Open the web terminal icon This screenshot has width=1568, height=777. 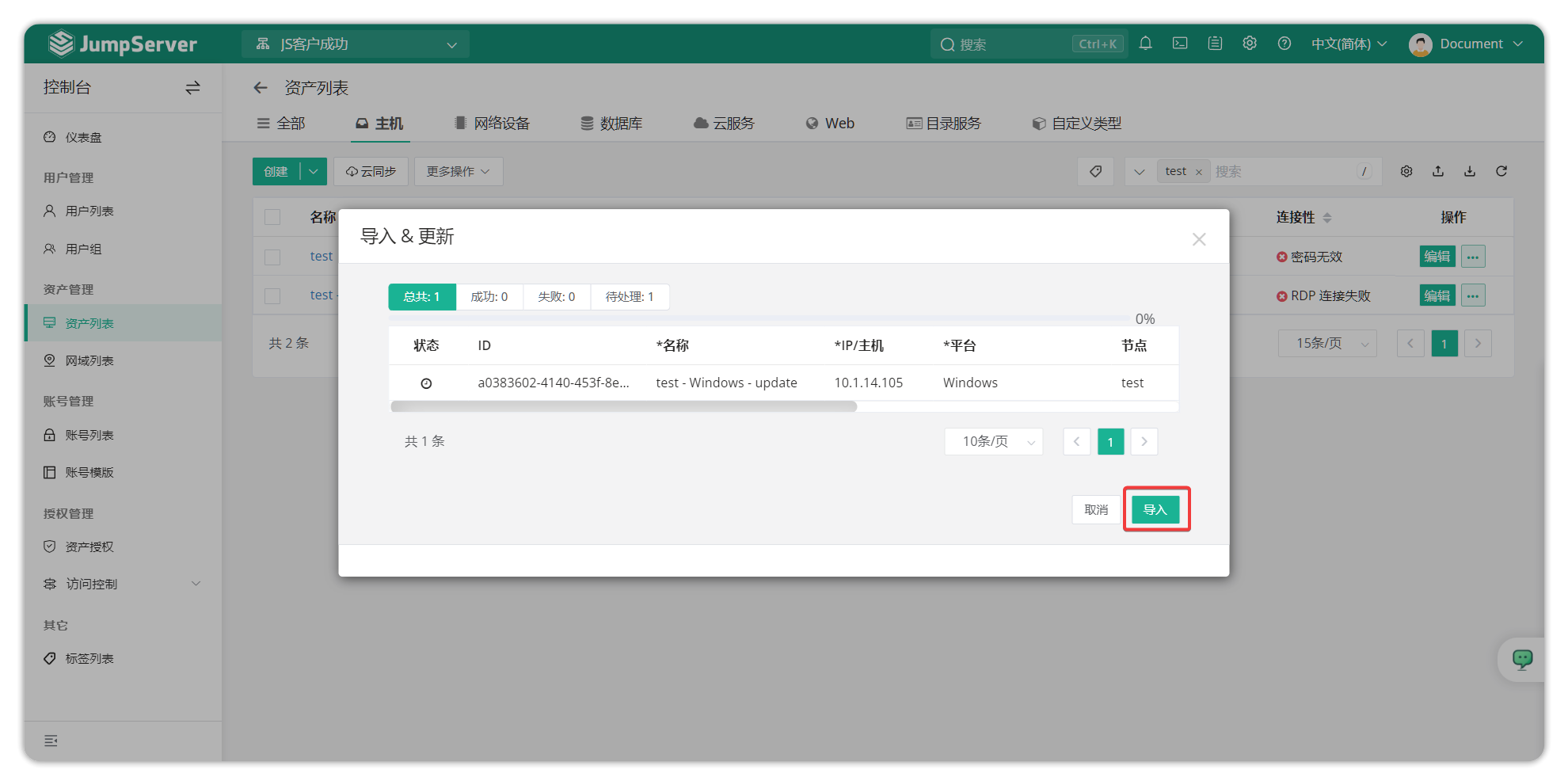(1180, 44)
